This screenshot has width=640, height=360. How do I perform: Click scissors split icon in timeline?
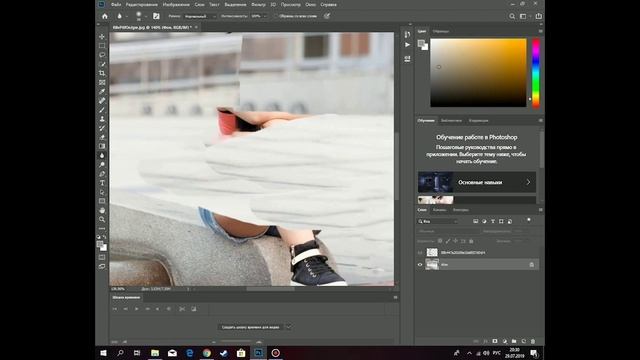[182, 309]
